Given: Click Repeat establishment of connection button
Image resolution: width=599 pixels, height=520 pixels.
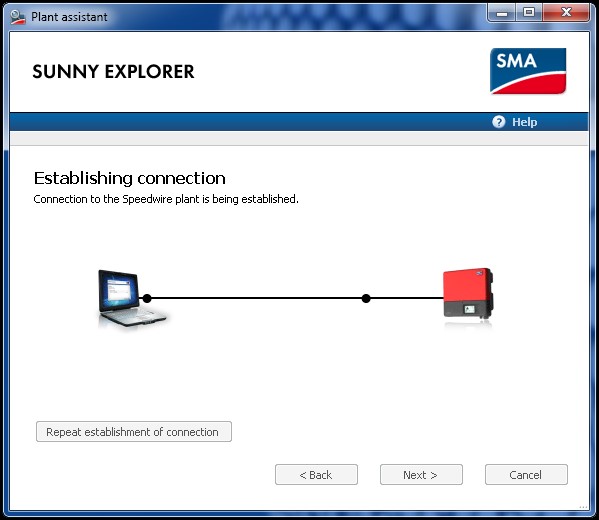Looking at the screenshot, I should 134,432.
